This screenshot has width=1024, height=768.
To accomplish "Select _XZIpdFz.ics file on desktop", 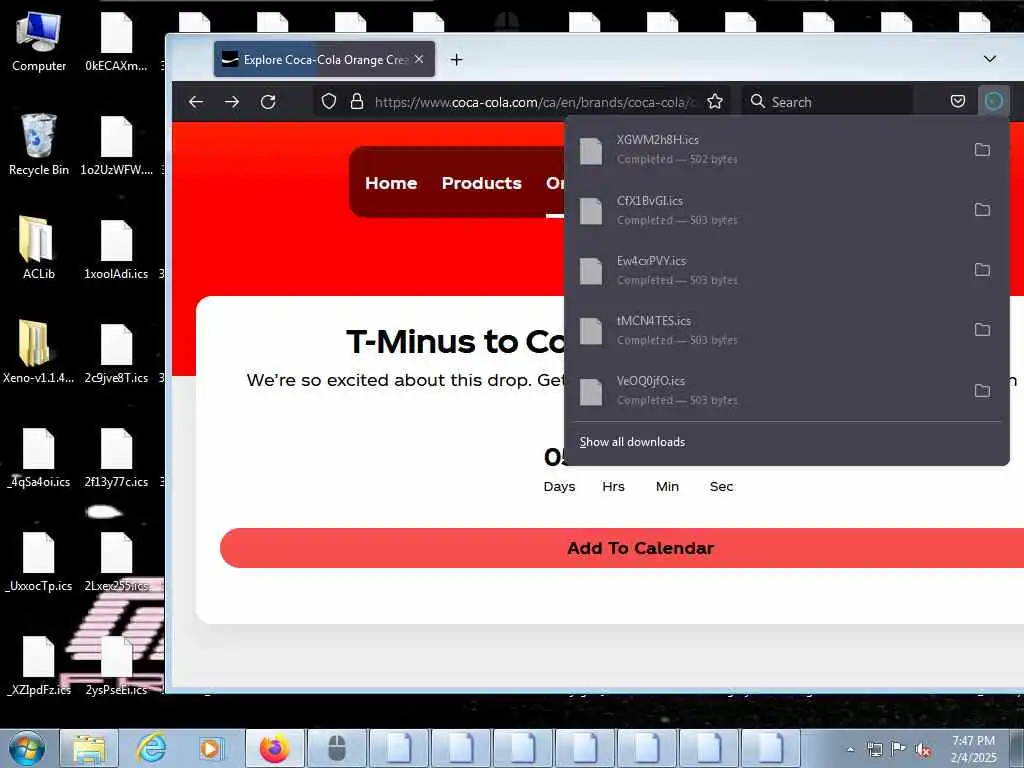I will coord(39,664).
